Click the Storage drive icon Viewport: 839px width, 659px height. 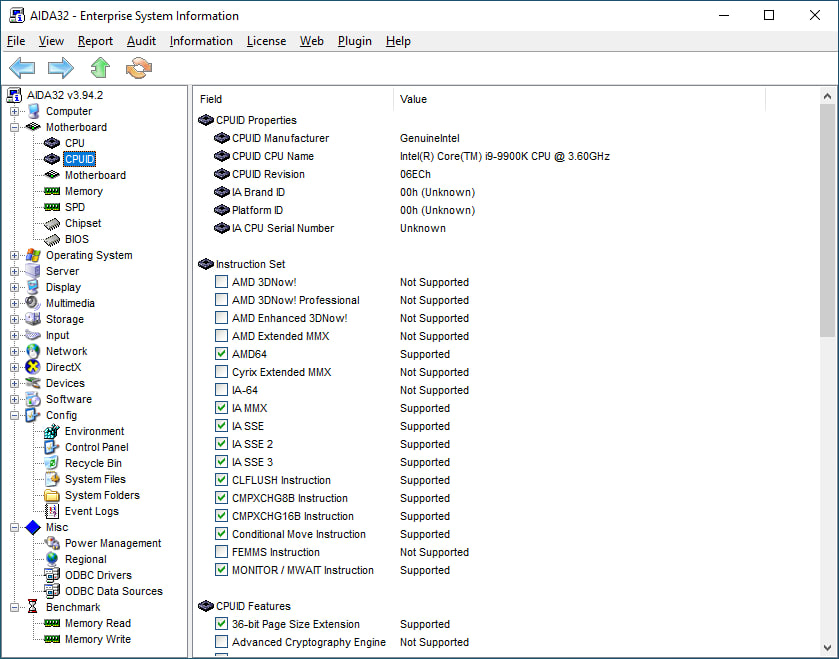33,319
